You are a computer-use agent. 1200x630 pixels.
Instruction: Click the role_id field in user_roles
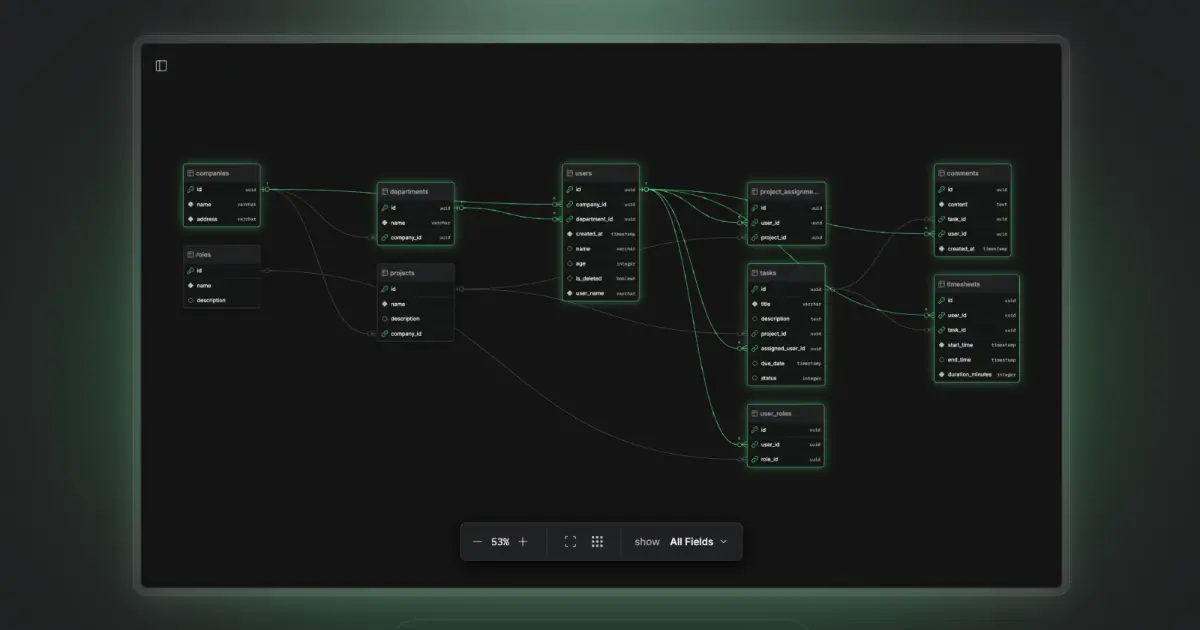pyautogui.click(x=786, y=459)
